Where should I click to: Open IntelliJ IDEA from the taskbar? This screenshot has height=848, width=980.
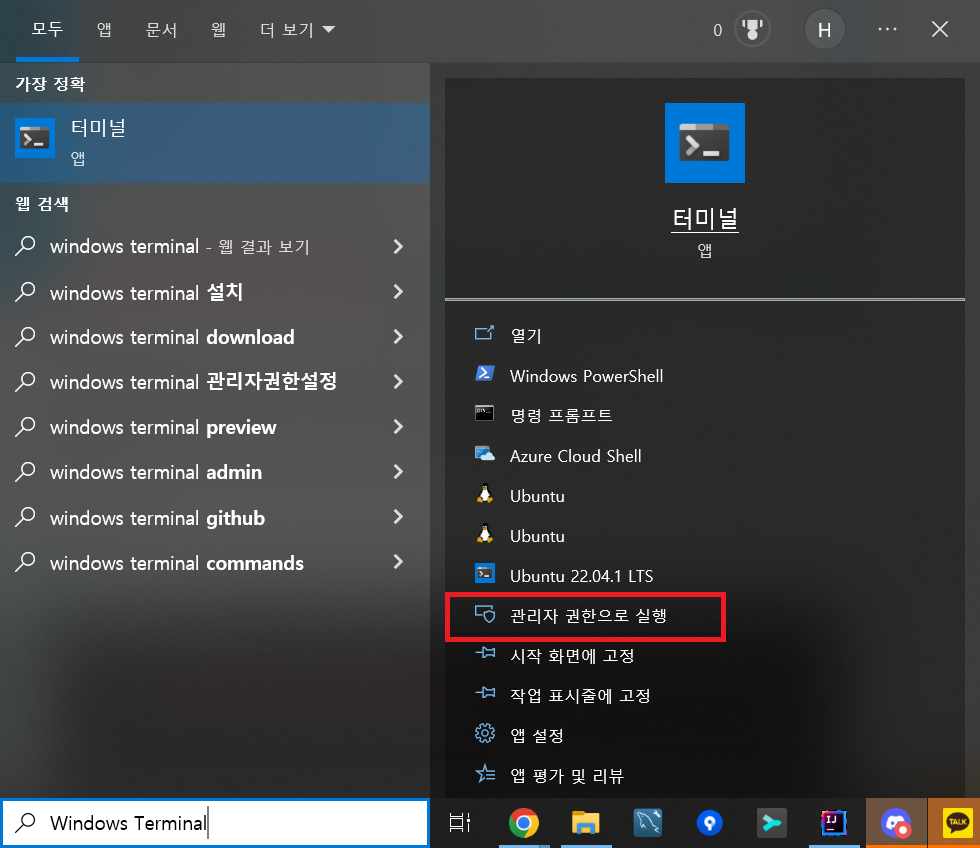[833, 823]
